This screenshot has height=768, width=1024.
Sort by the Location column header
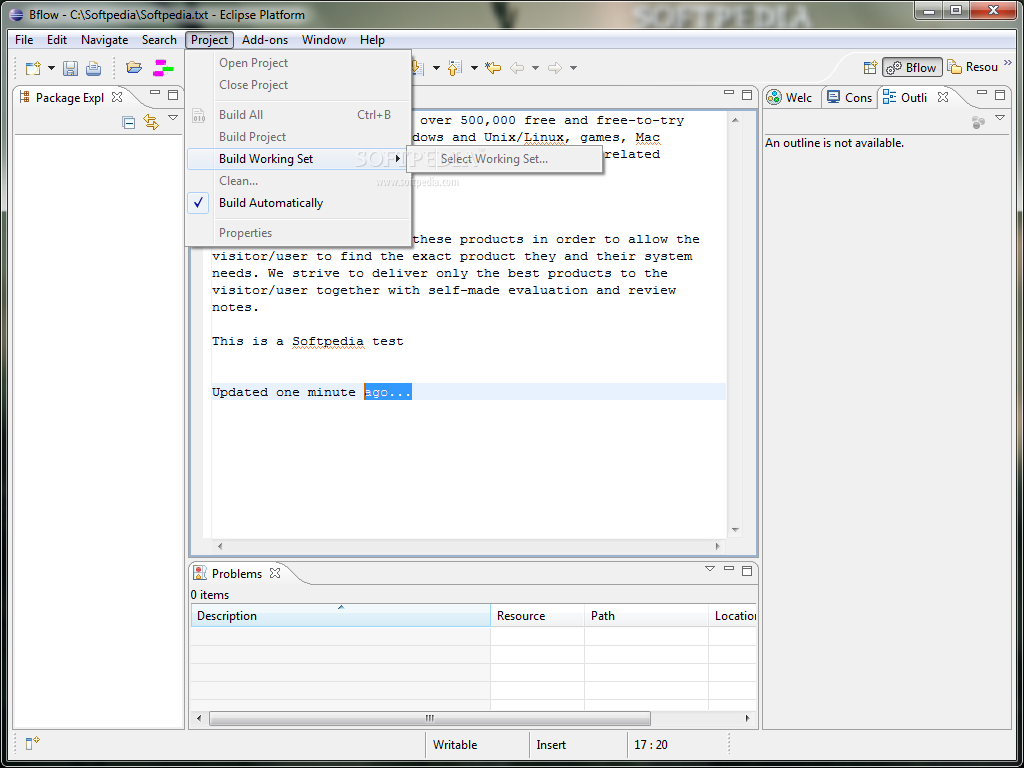coord(733,615)
